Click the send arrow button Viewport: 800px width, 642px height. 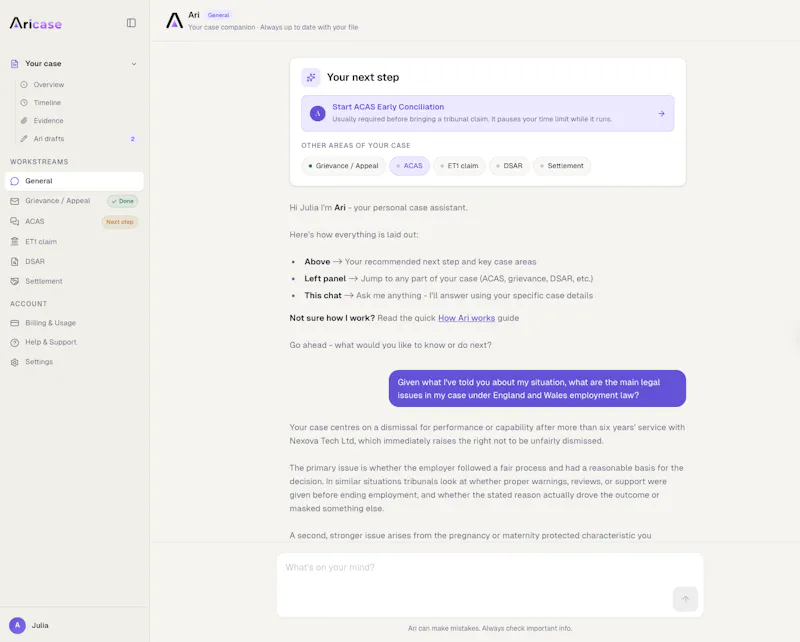click(685, 599)
